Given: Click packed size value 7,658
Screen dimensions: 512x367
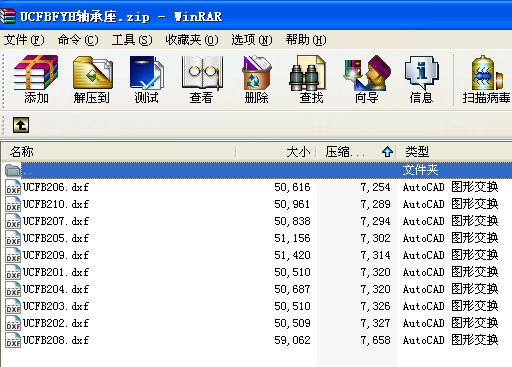Looking at the screenshot, I should pos(375,340).
